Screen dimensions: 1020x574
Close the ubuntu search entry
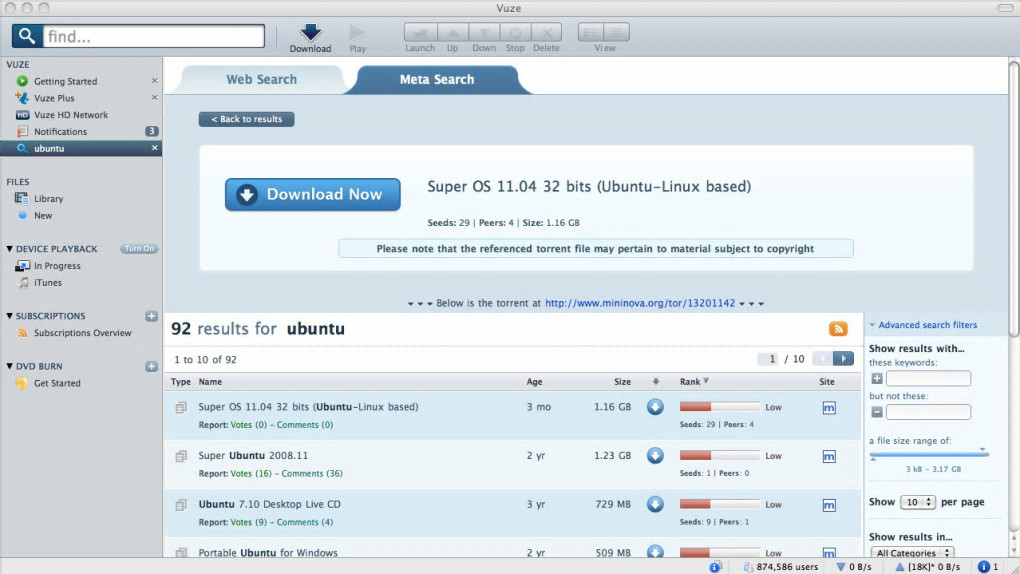click(154, 148)
